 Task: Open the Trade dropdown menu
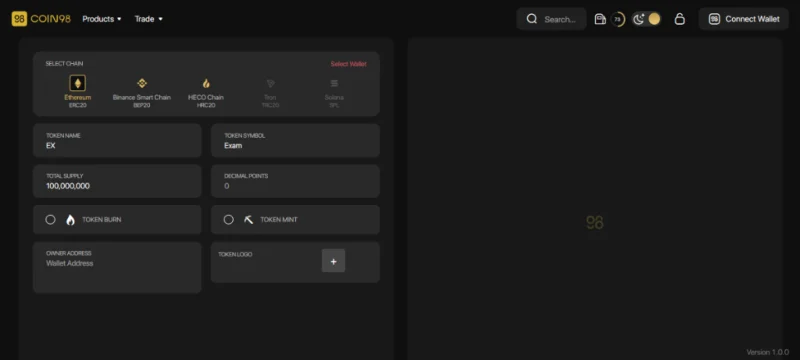click(x=148, y=19)
